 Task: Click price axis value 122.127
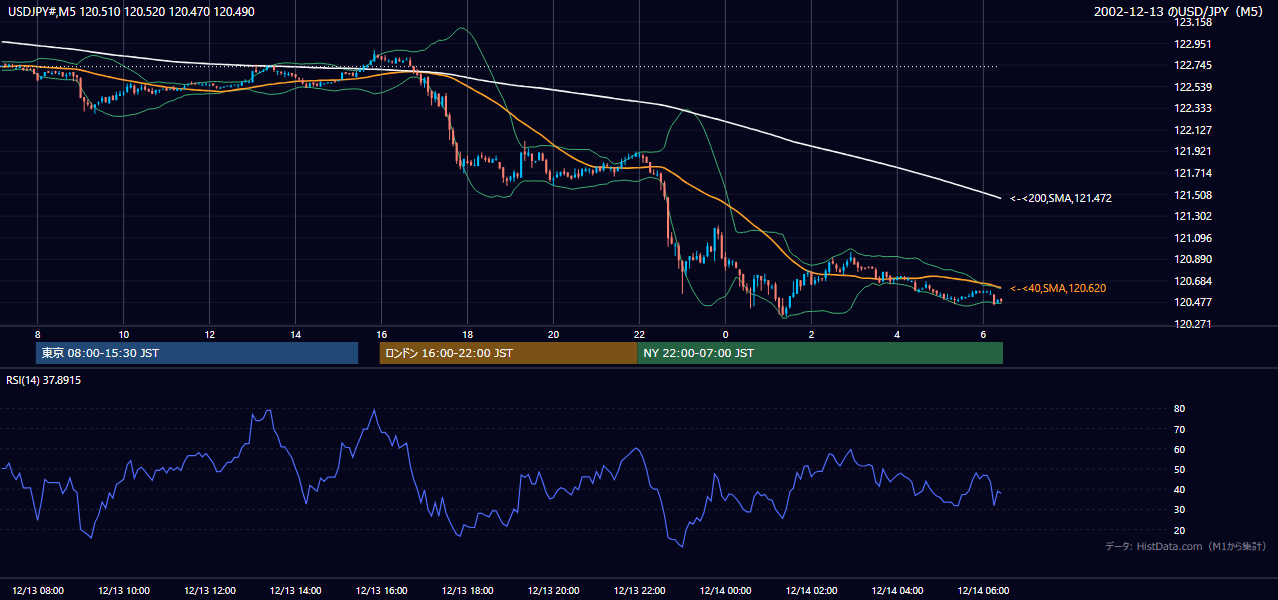coord(1193,130)
